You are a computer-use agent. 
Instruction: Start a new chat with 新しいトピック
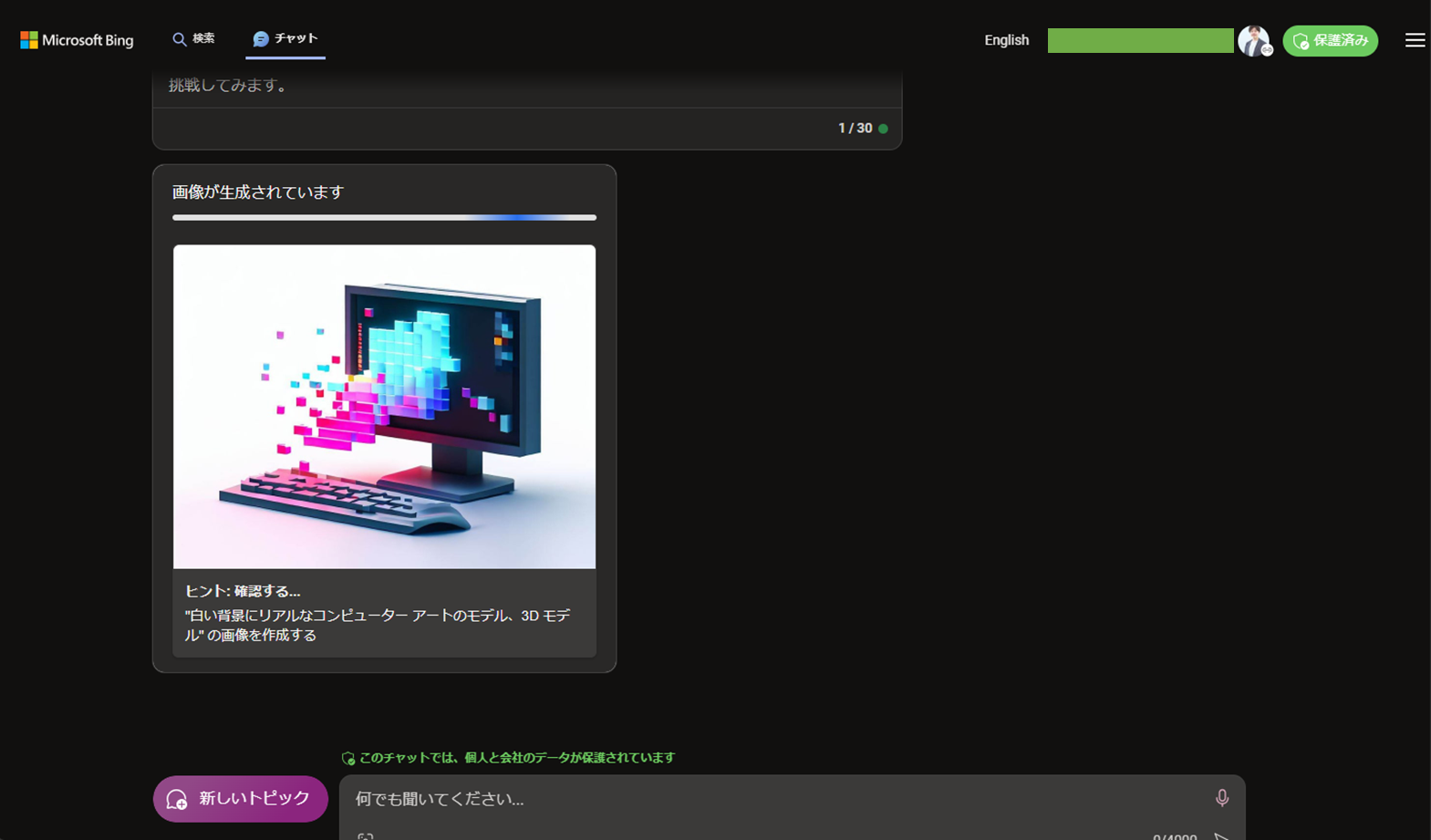[x=241, y=799]
